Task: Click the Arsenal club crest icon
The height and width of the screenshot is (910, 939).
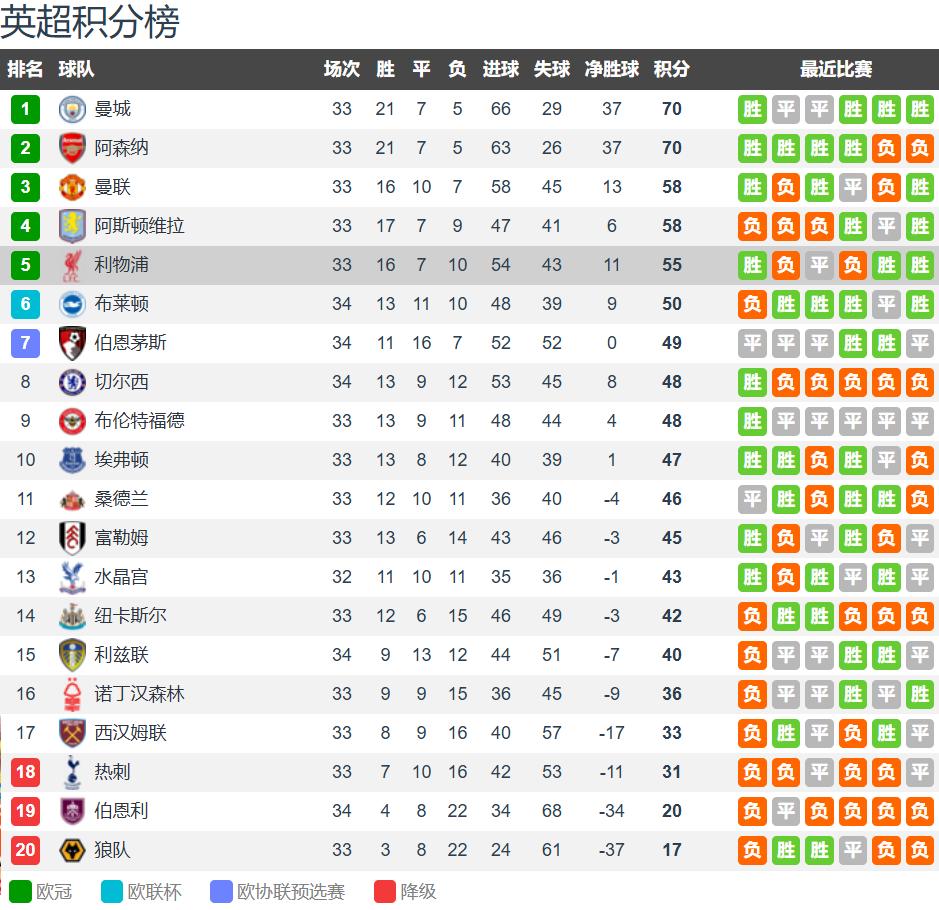Action: (x=72, y=148)
